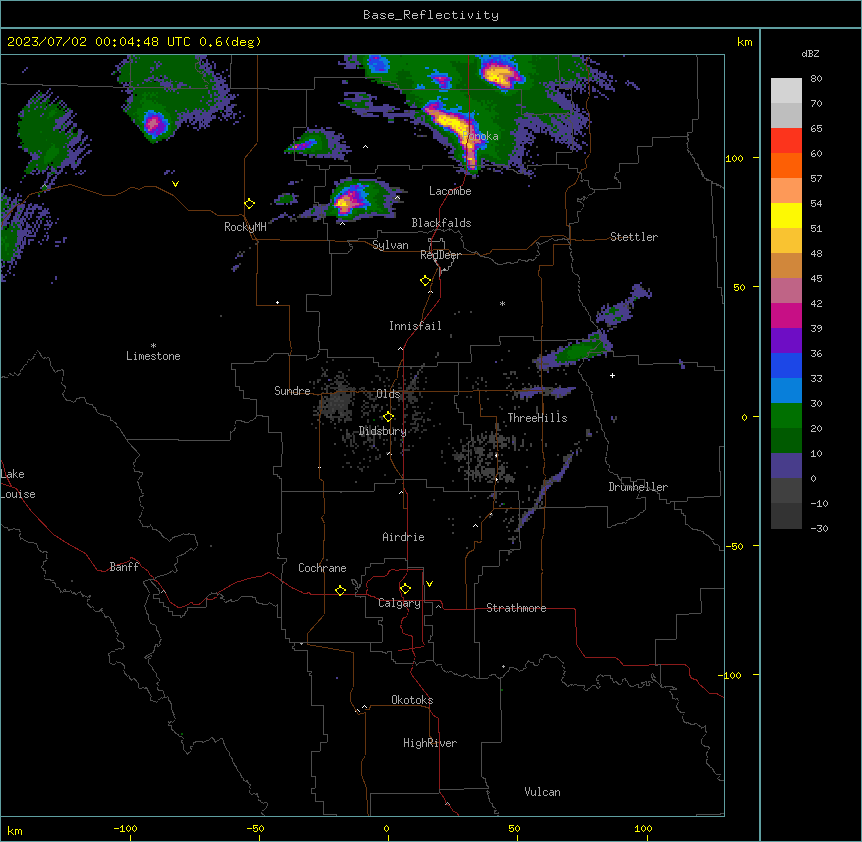Select the Okotoks label
The width and height of the screenshot is (862, 842).
pos(412,700)
